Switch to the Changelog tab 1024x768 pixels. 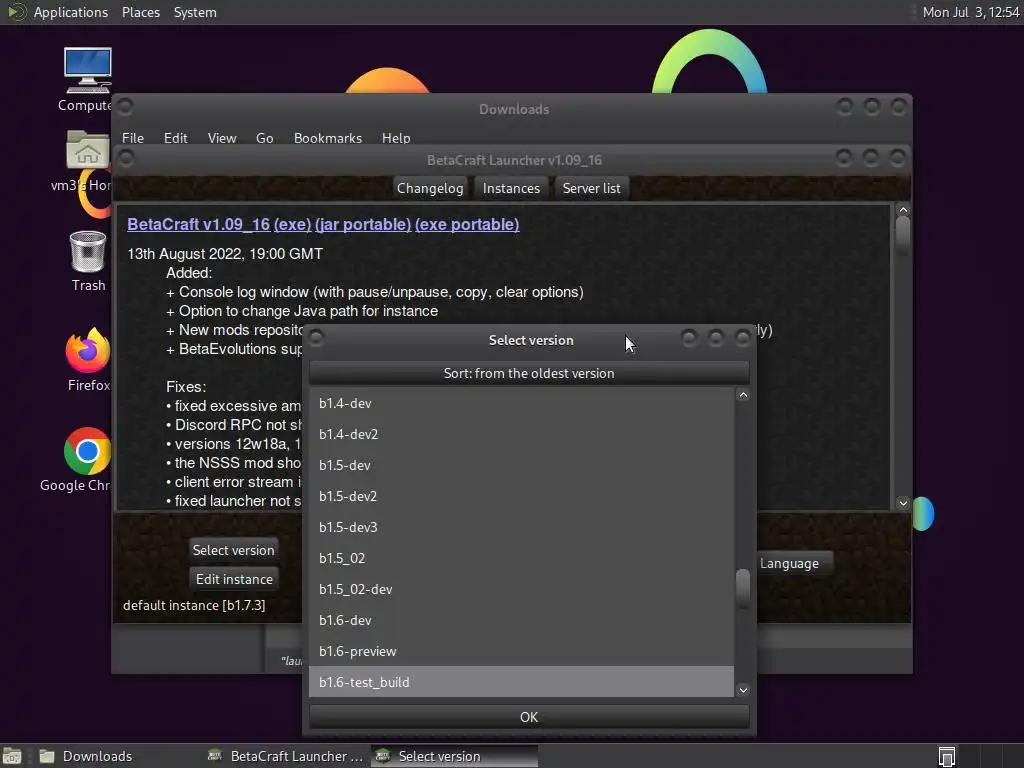pyautogui.click(x=430, y=188)
